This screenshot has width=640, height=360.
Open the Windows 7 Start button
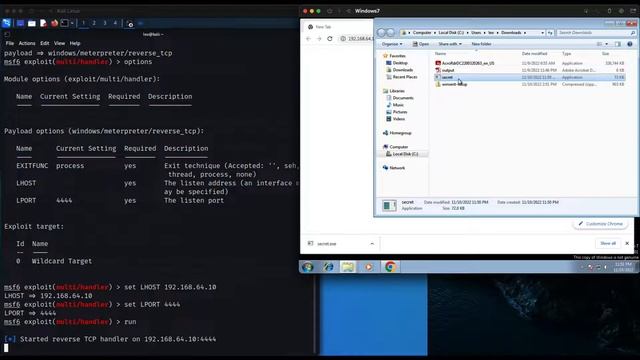[308, 267]
